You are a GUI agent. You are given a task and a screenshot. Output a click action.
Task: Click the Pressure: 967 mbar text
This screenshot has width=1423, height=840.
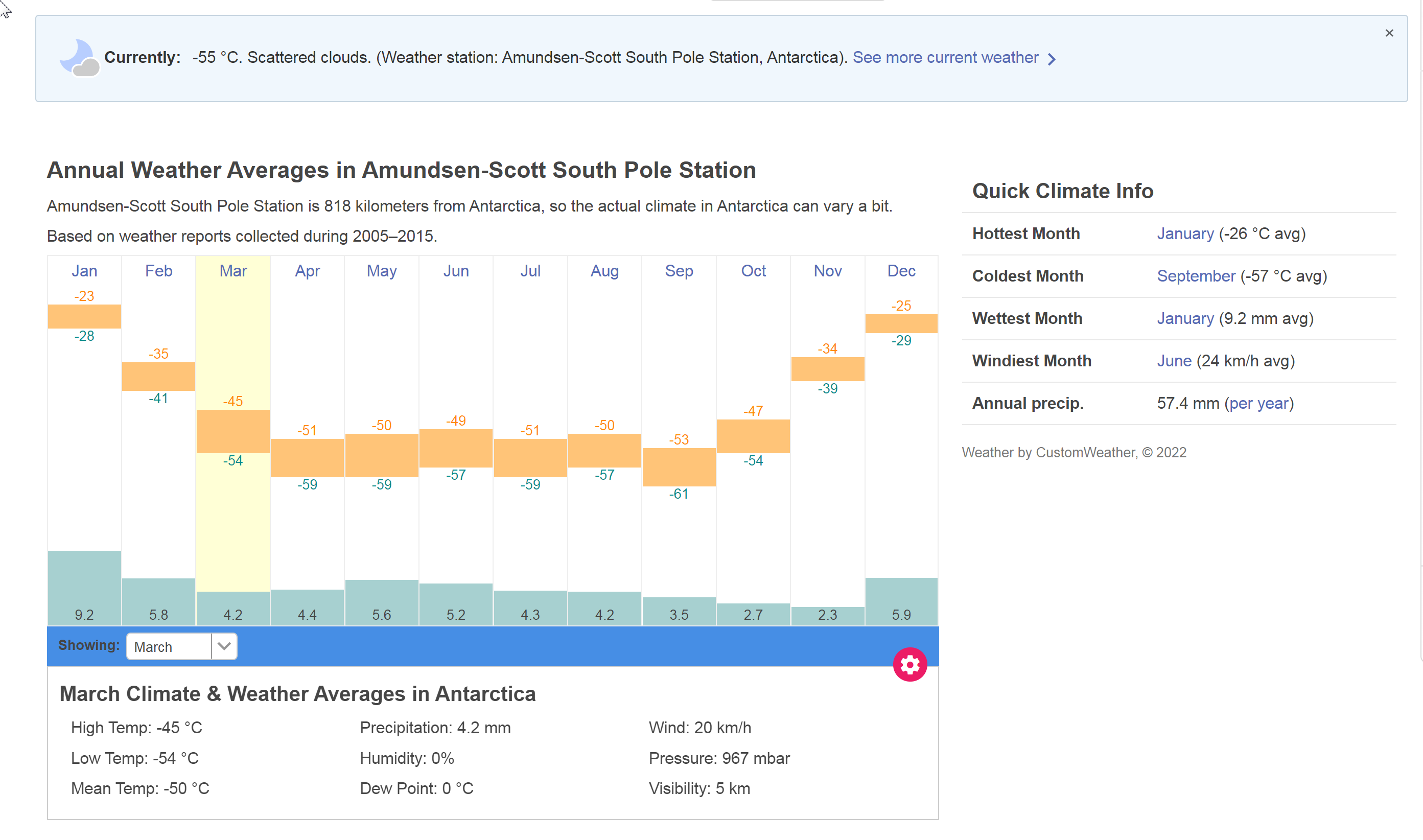click(719, 758)
